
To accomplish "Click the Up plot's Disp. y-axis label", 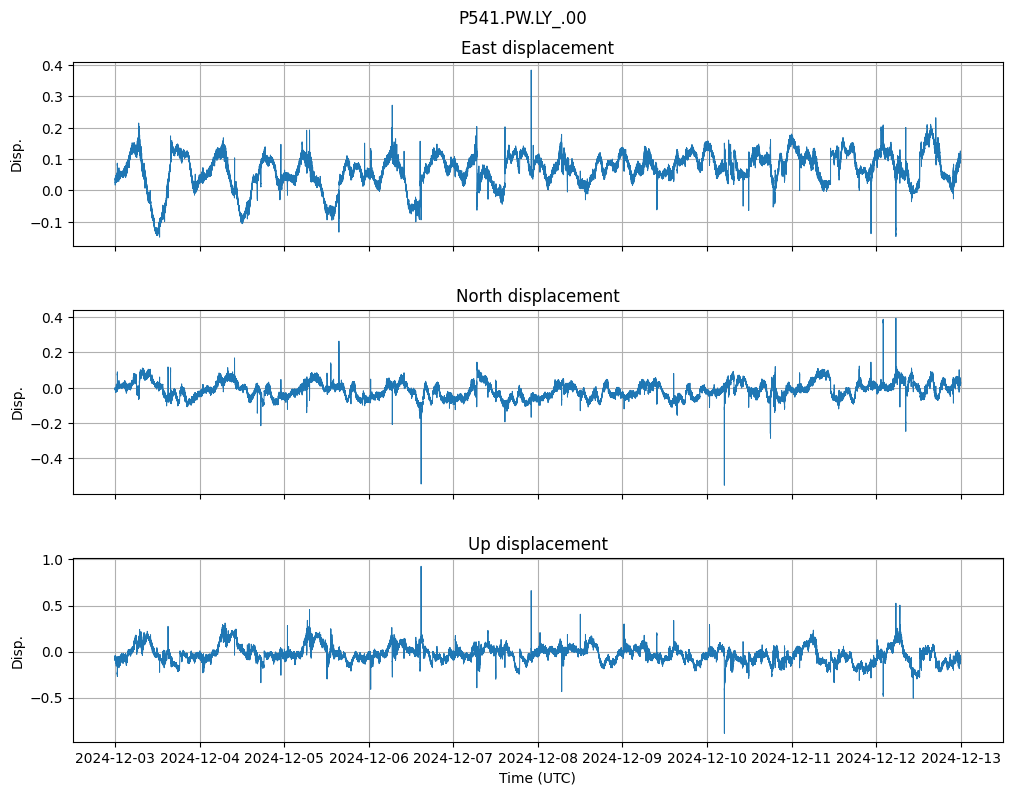I will click(x=17, y=650).
